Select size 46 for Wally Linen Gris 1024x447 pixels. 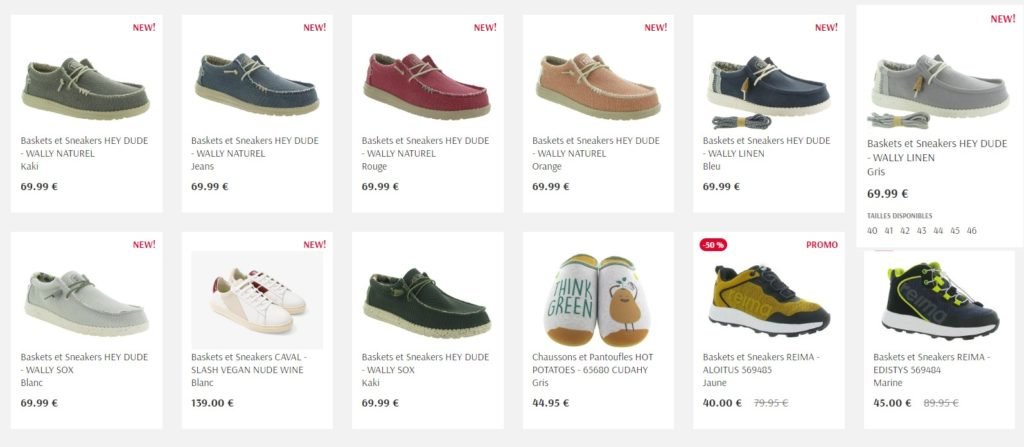tap(972, 231)
